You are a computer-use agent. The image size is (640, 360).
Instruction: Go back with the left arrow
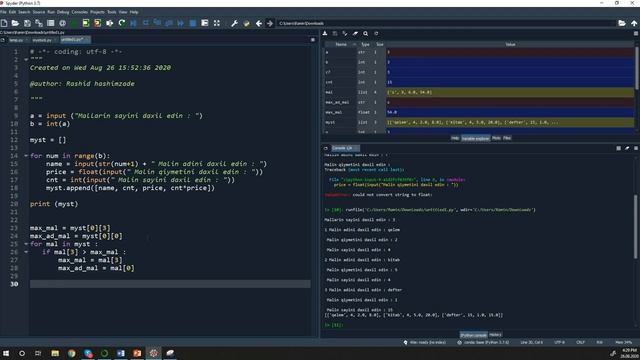(x=258, y=23)
